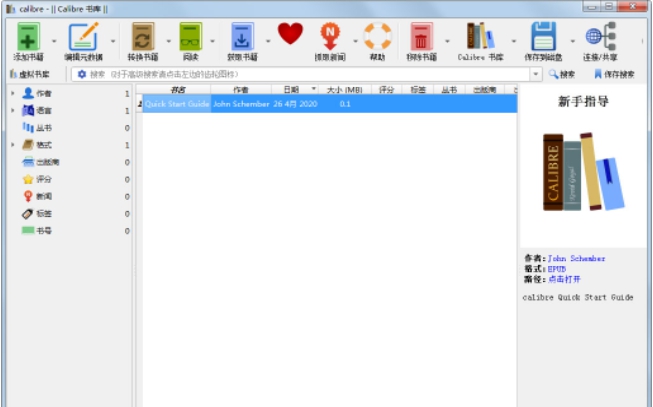Viewport: 653px width, 407px height.
Task: Sort by 出版商 publisher column header
Action: tap(485, 90)
